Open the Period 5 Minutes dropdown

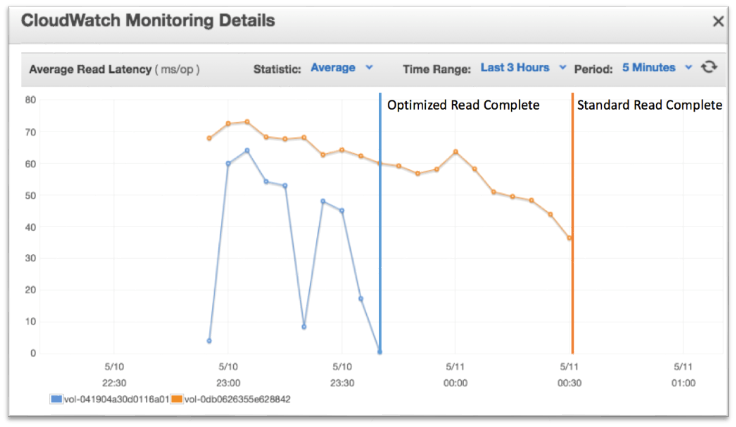click(x=657, y=68)
